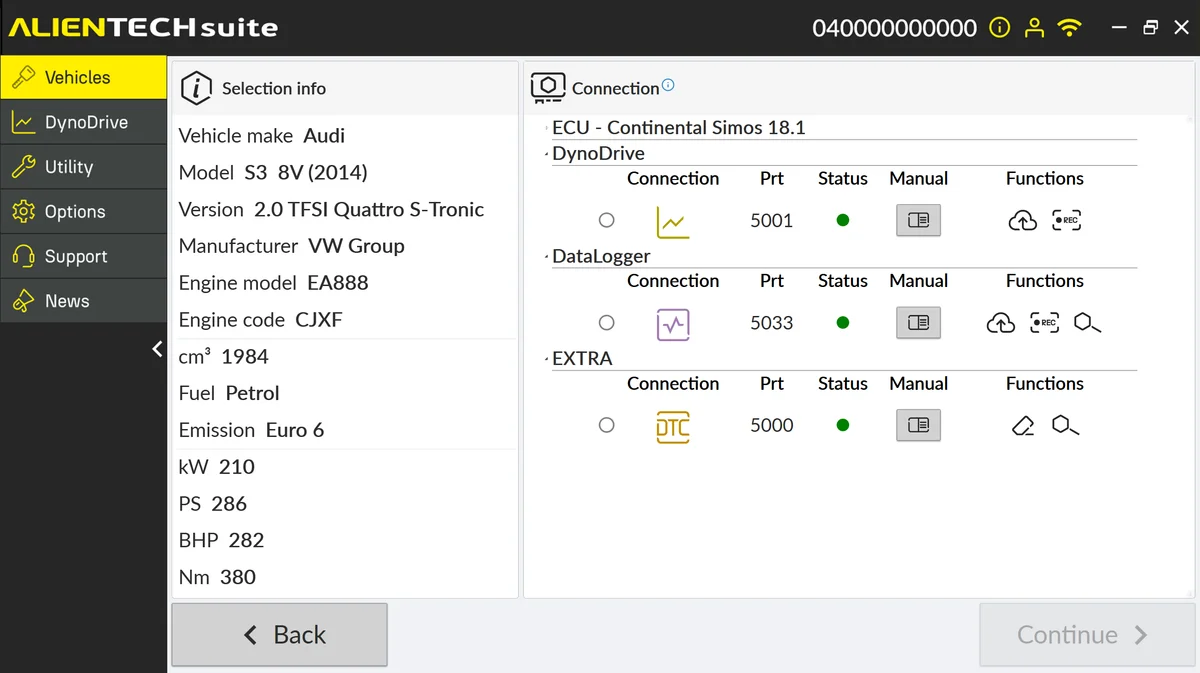
Task: Select the EXTRA DTC connection radio button
Action: (x=606, y=425)
